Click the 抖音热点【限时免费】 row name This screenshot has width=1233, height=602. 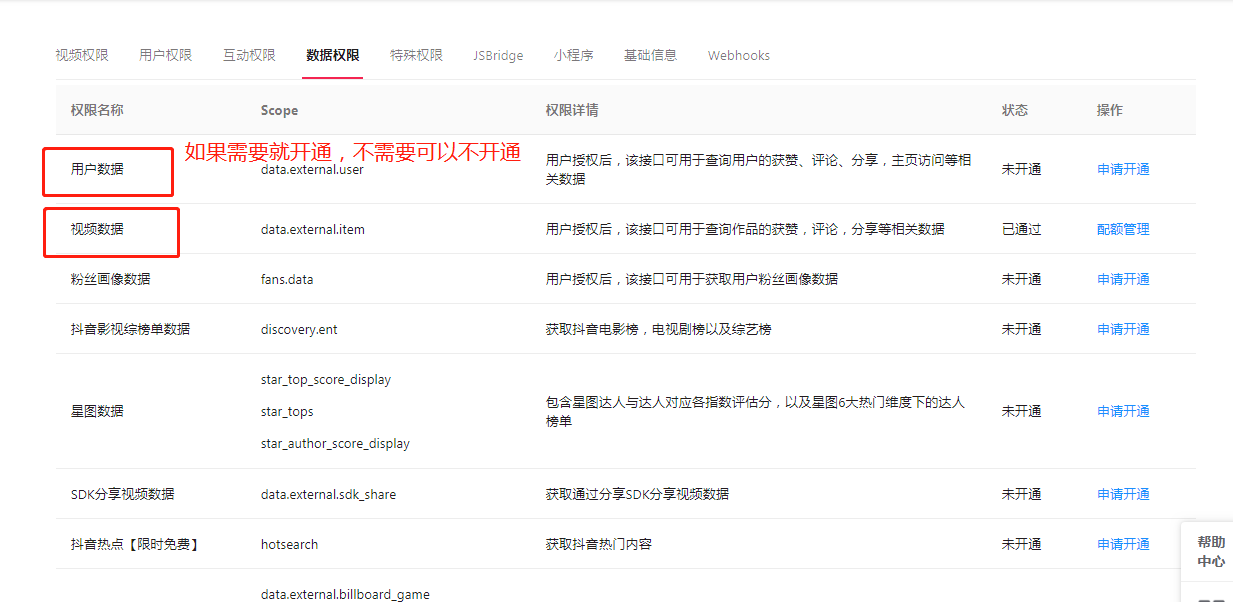click(x=135, y=544)
